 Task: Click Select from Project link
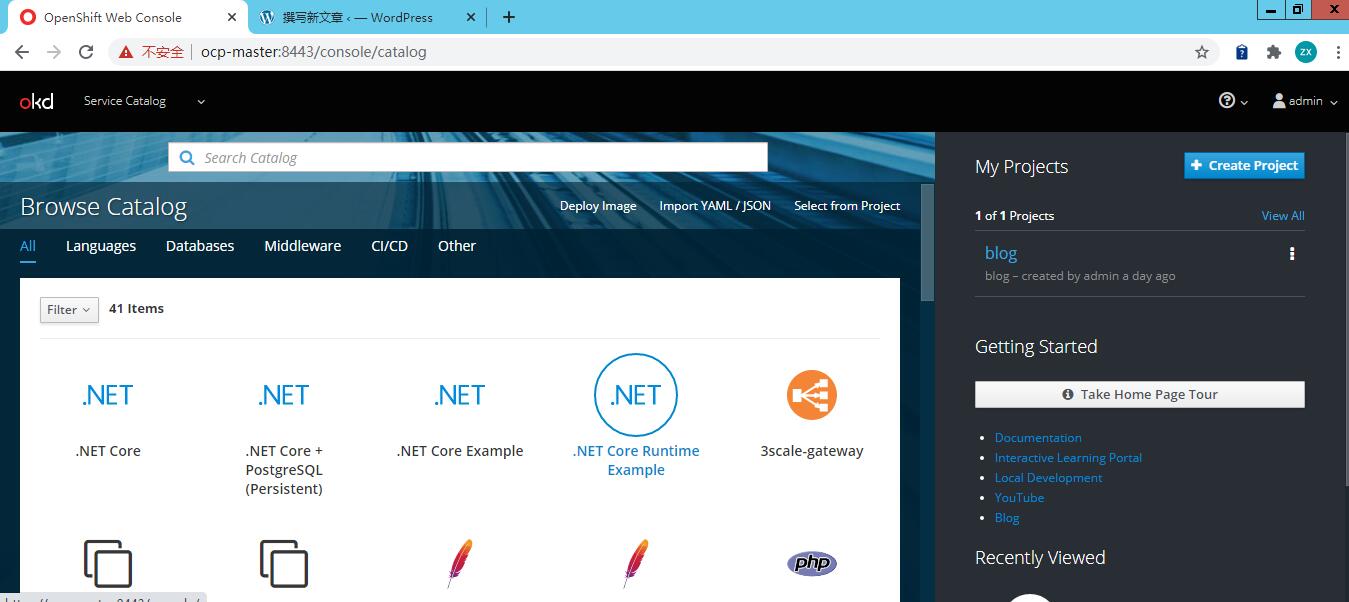click(x=847, y=206)
